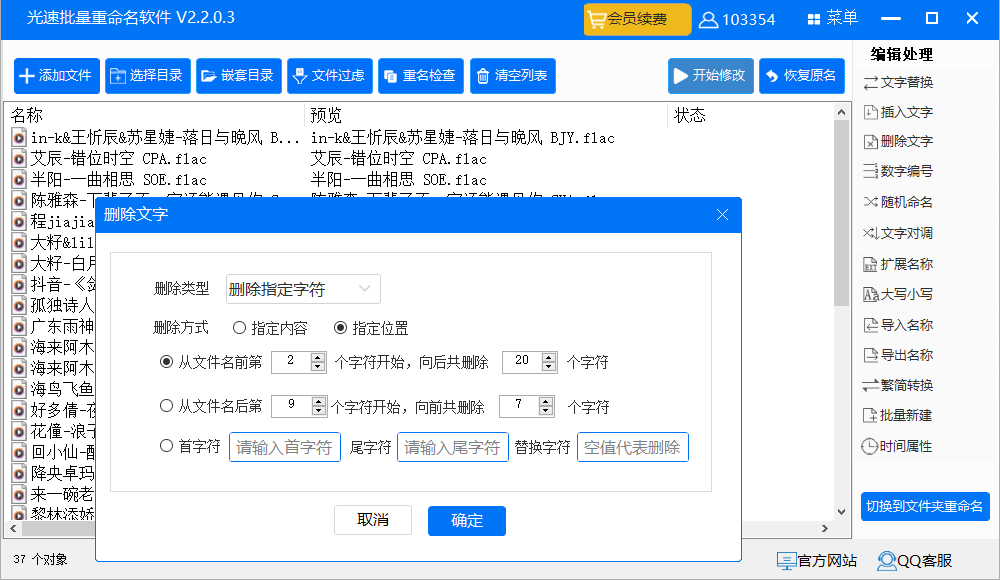This screenshot has width=1000, height=580.
Task: Select file 艾辰-错位时空 CPA.flac in the 名称 column
Action: click(119, 159)
